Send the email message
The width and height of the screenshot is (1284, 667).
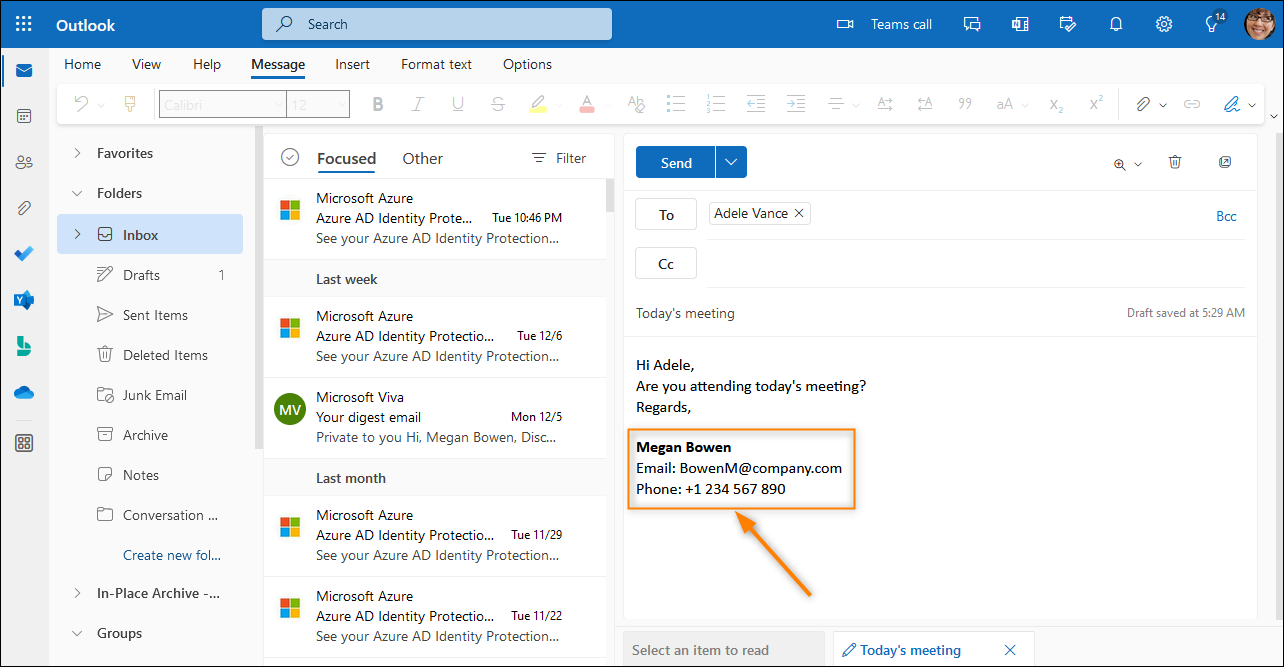click(x=676, y=162)
